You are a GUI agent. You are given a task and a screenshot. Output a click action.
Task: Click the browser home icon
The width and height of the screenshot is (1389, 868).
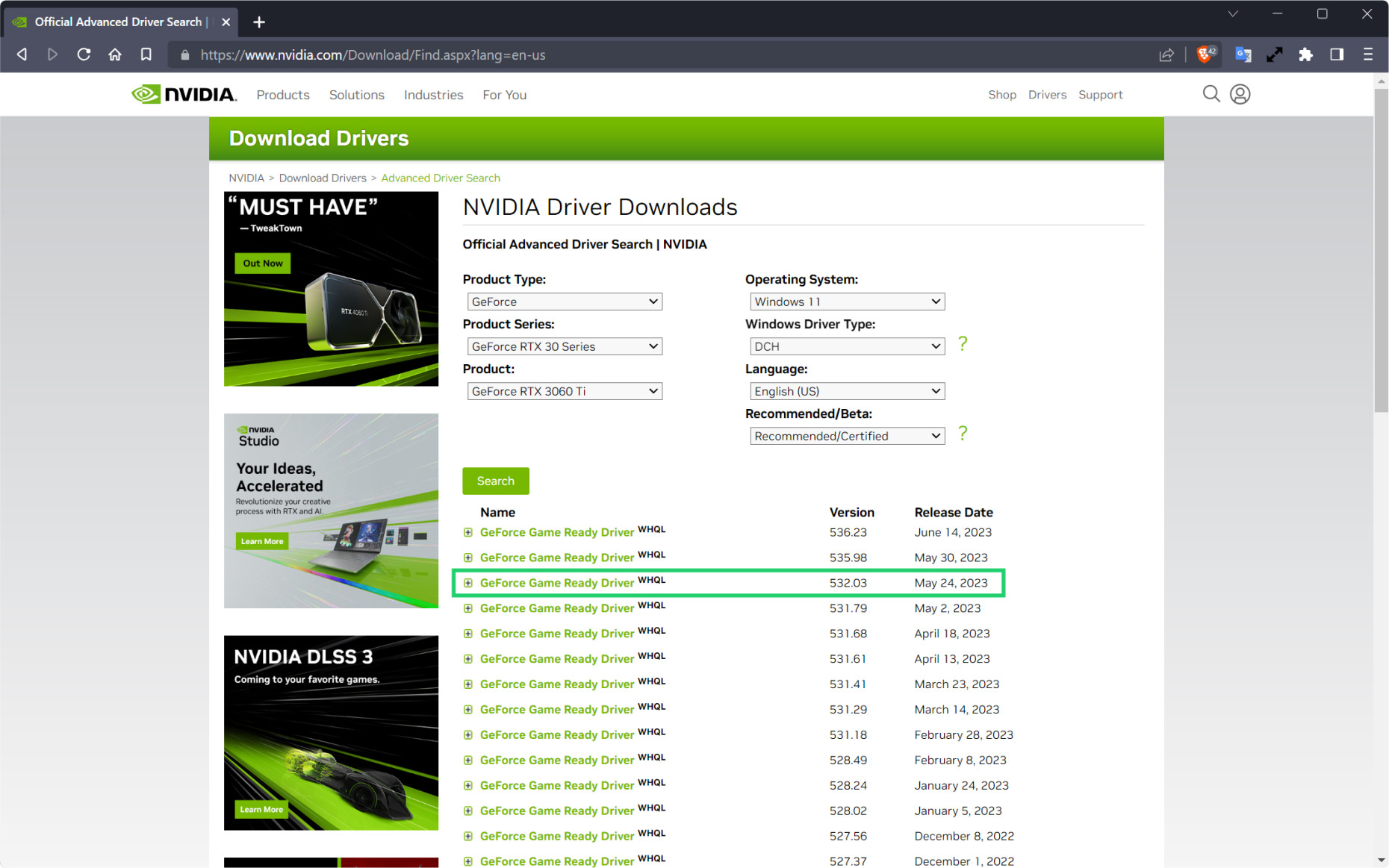coord(115,54)
